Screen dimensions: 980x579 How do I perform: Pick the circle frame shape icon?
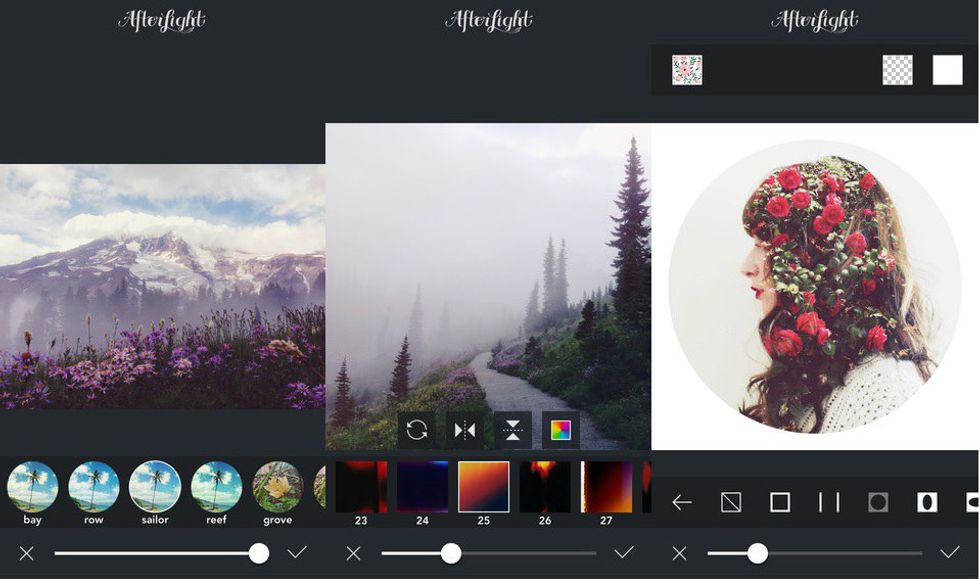878,502
